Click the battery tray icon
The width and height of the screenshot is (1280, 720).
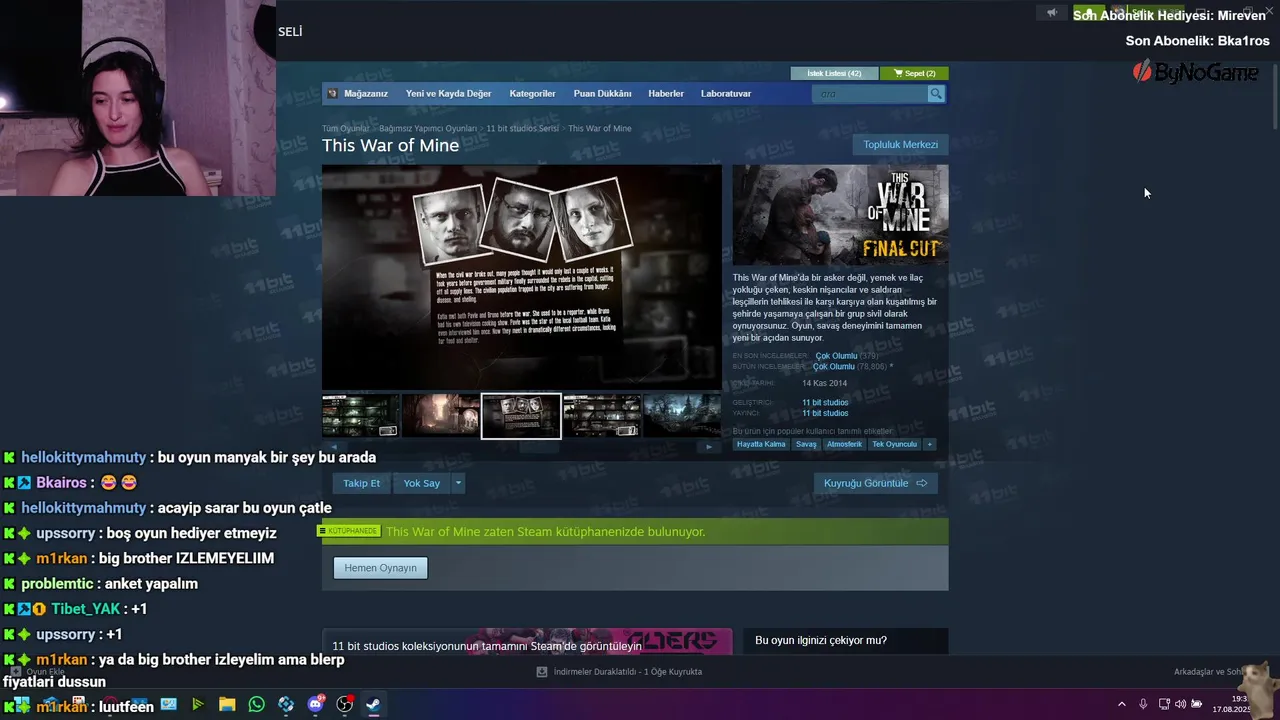(1196, 704)
